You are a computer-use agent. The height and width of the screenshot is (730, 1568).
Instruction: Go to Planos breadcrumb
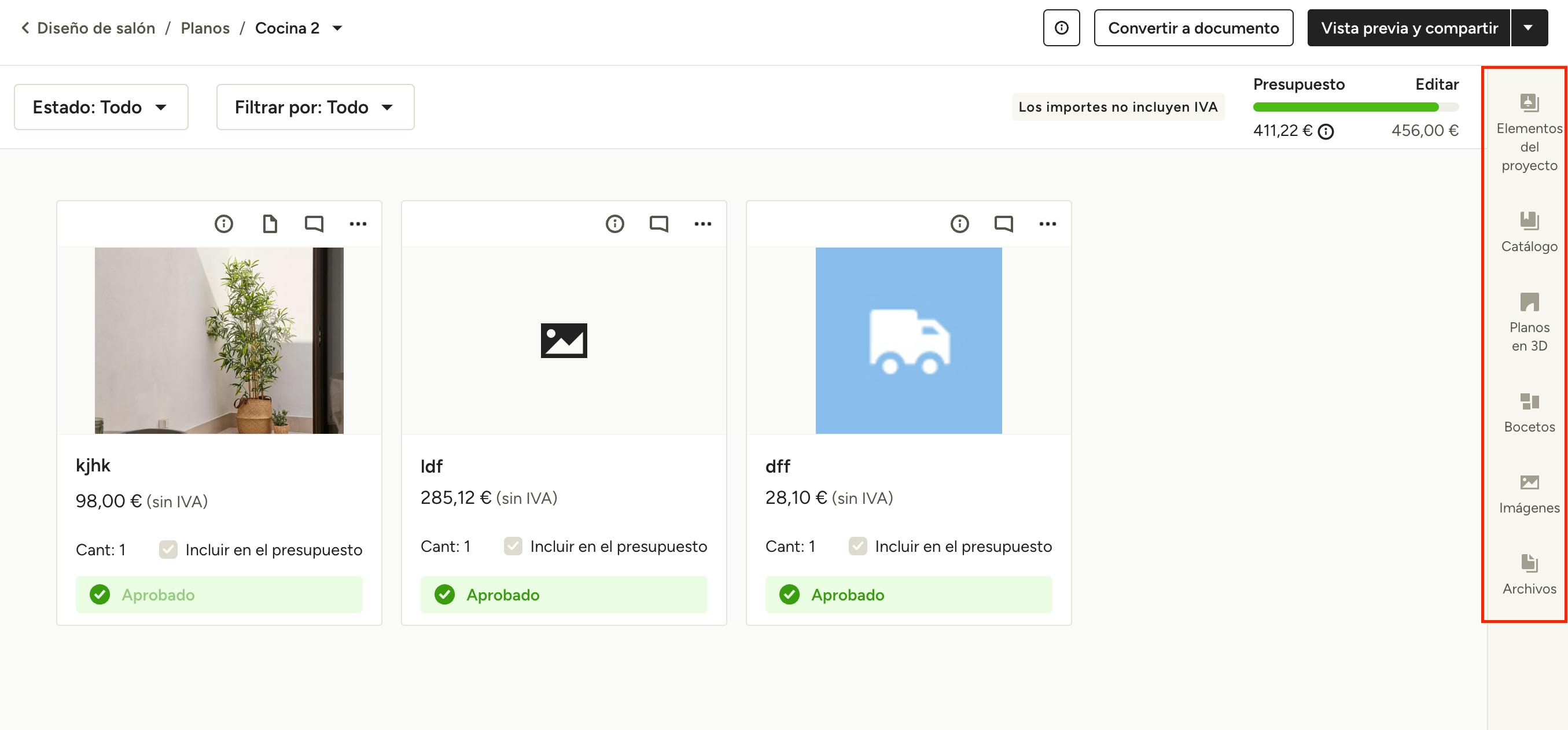click(205, 28)
